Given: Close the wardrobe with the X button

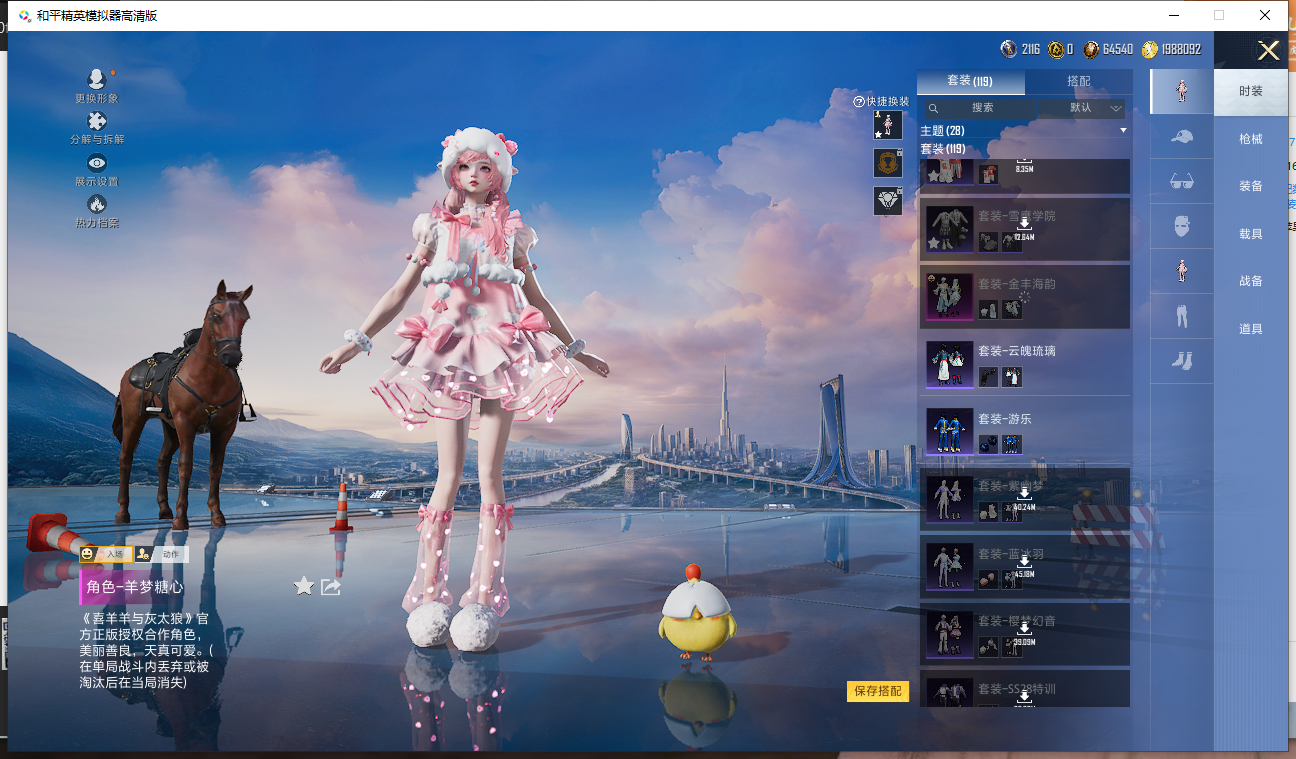Looking at the screenshot, I should click(1268, 51).
